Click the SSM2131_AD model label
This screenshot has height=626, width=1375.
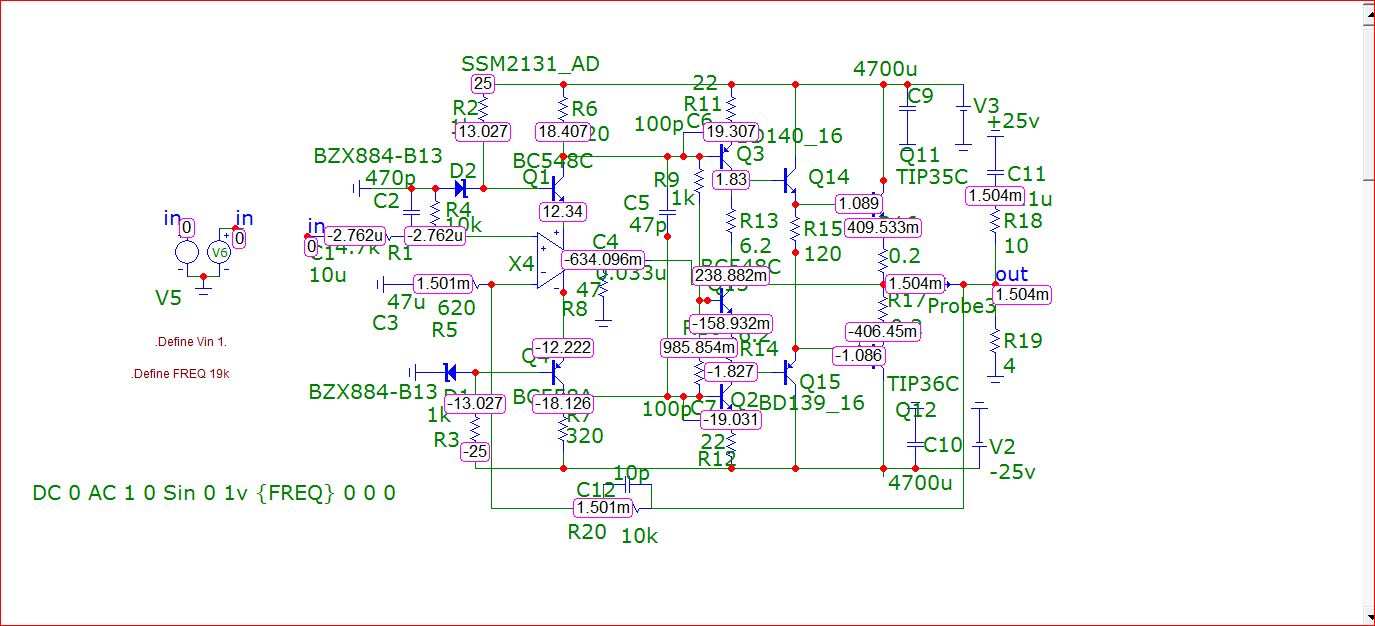click(x=531, y=64)
